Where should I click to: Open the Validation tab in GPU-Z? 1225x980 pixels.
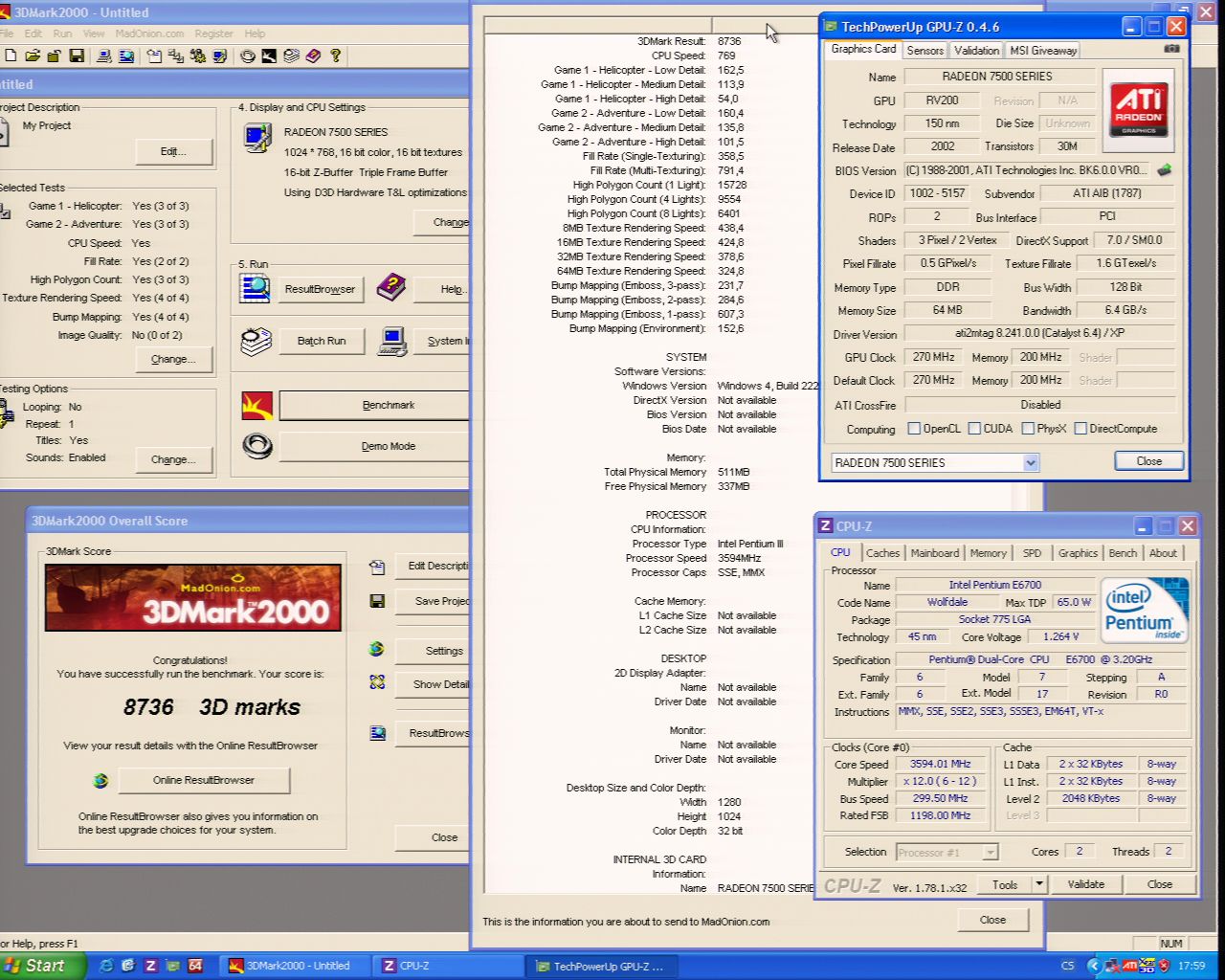click(x=976, y=50)
